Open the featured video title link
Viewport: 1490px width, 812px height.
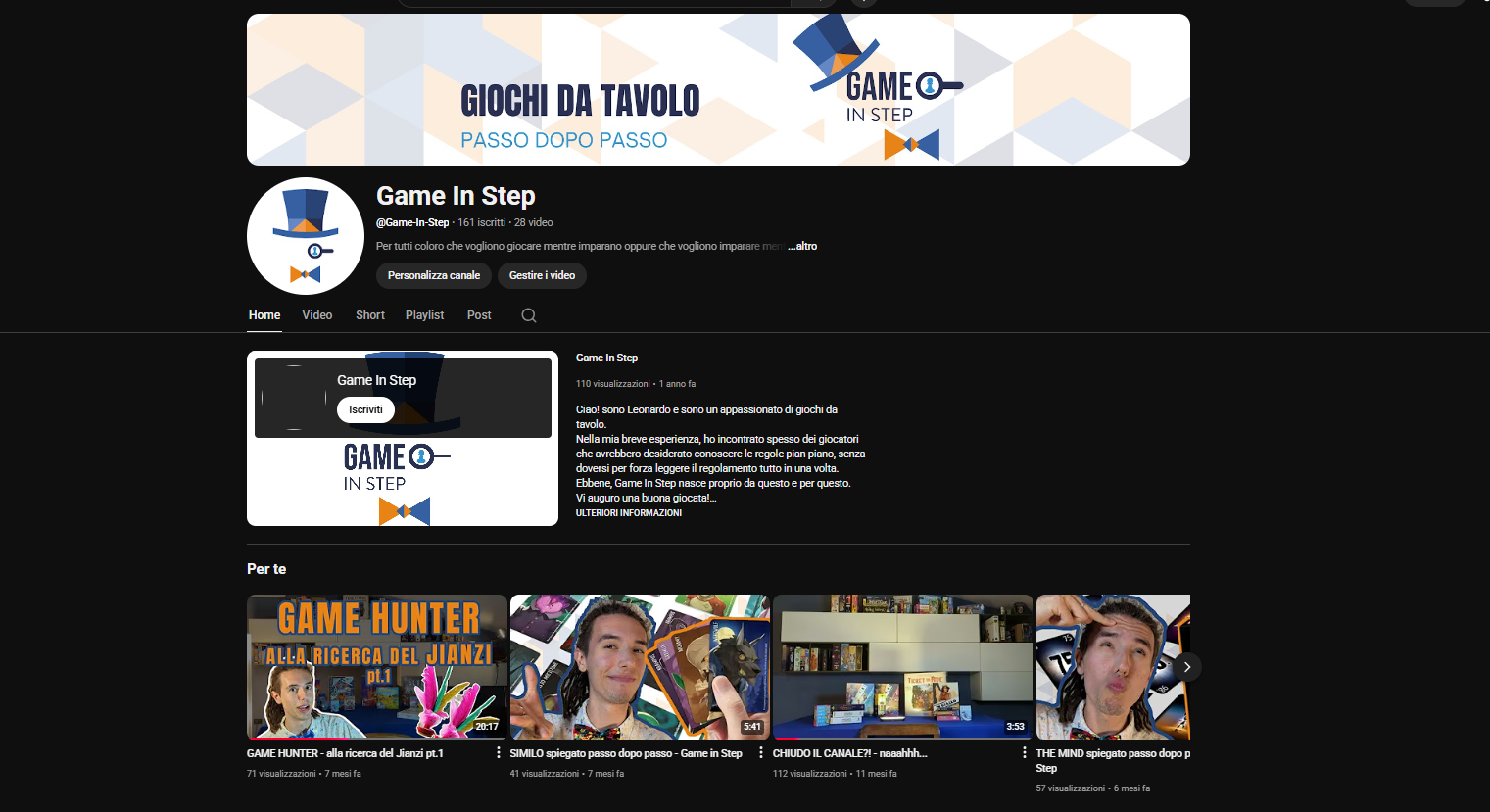(606, 358)
